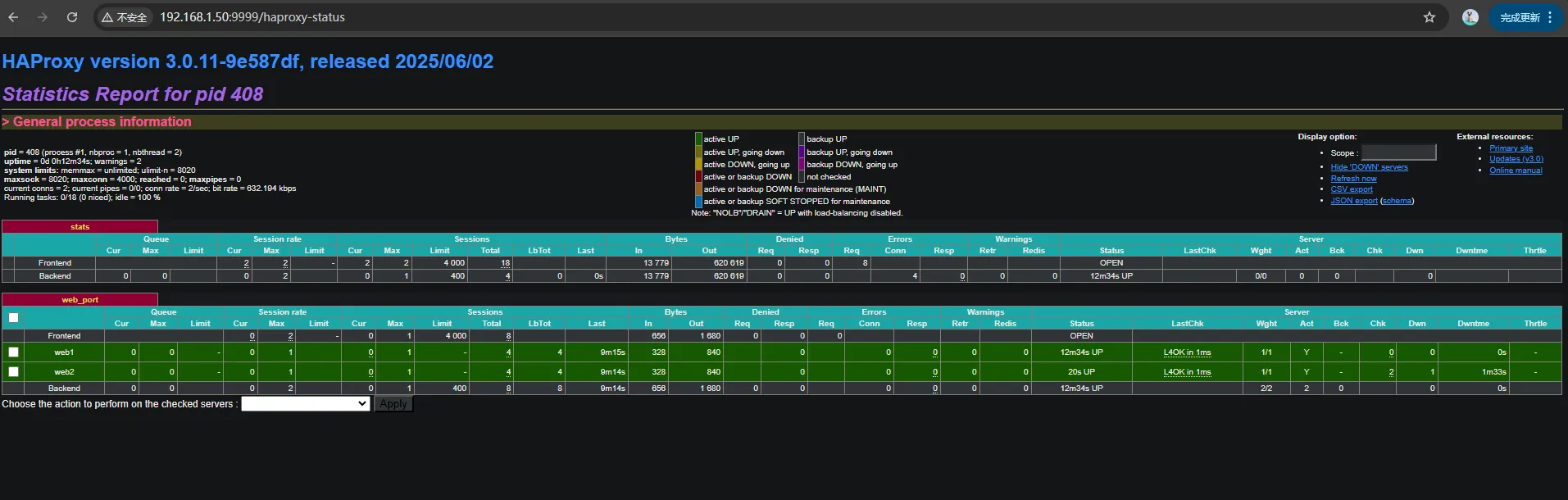Click the OPEN status in web_port Frontend row
Image resolution: width=1568 pixels, height=500 pixels.
(1081, 336)
